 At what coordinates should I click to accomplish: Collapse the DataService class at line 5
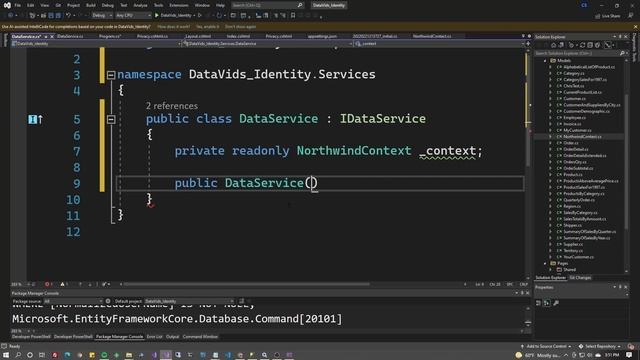[x=111, y=120]
